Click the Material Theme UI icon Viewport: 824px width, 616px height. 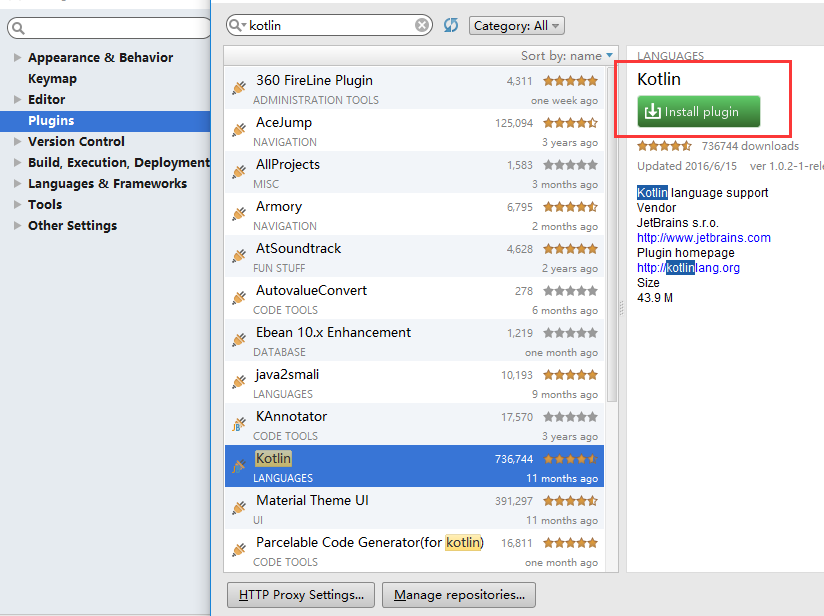click(x=239, y=508)
